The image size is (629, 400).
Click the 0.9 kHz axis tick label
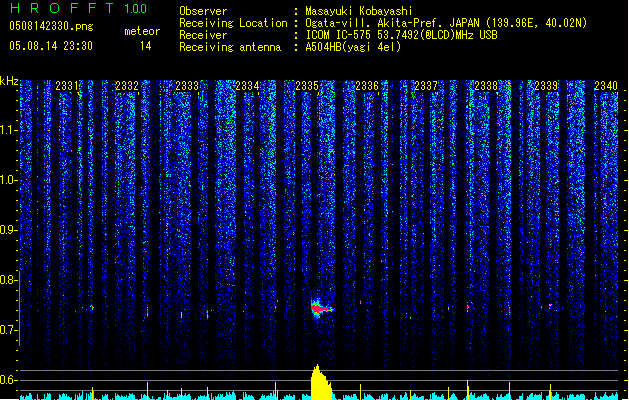8,230
